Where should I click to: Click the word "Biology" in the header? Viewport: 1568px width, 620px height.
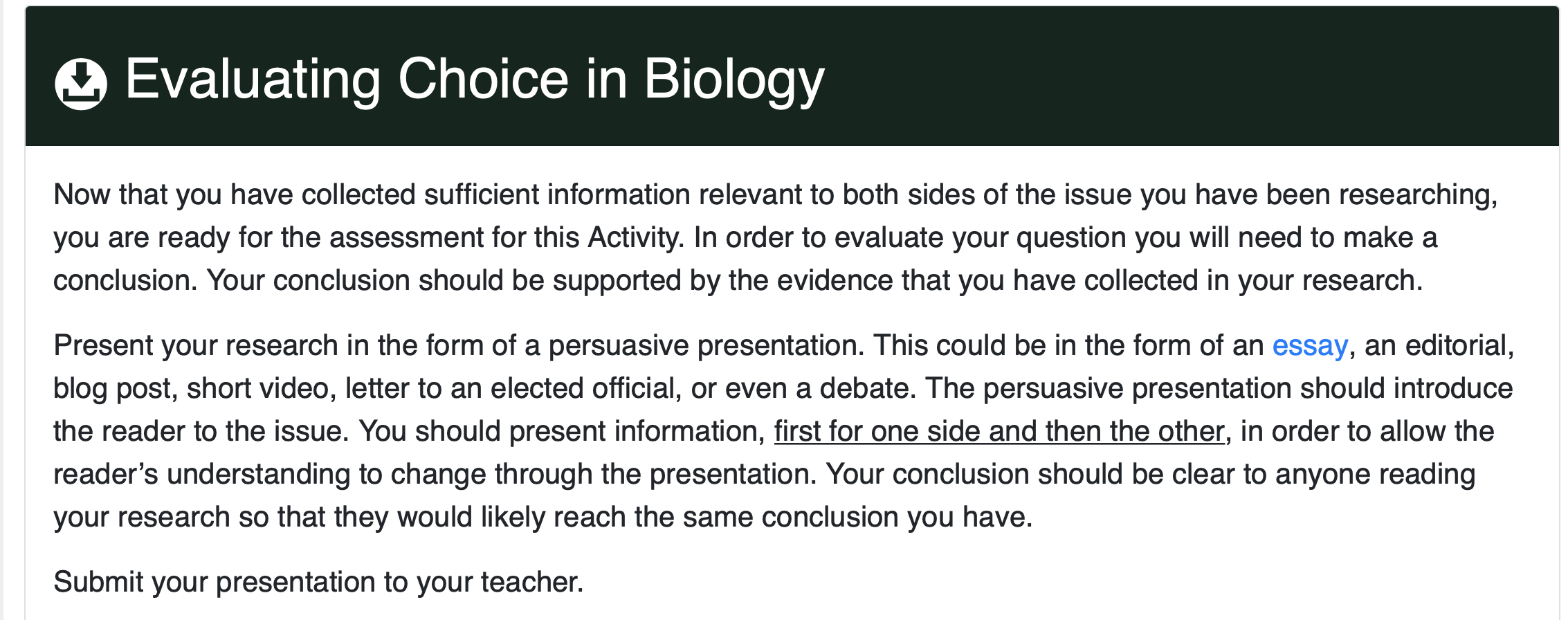click(734, 80)
